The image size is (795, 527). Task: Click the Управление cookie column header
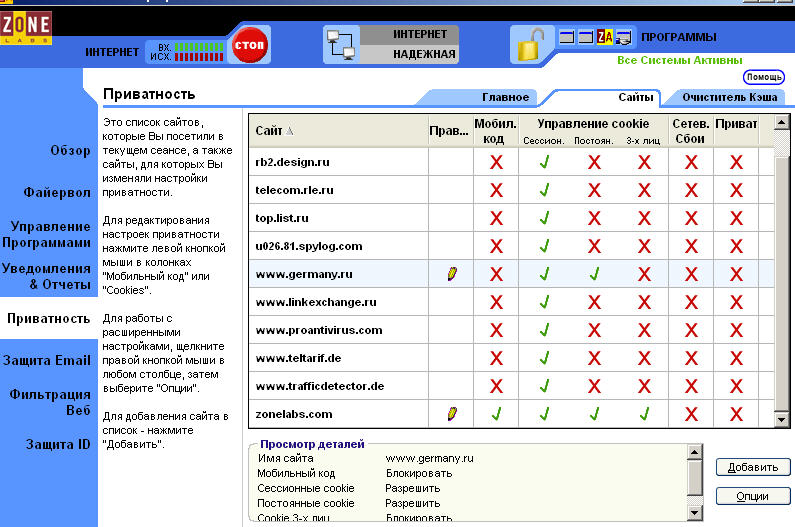[x=593, y=124]
